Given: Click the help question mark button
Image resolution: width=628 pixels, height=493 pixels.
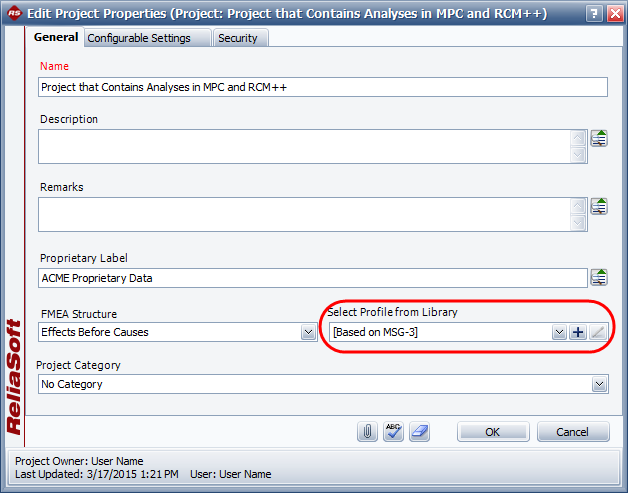Looking at the screenshot, I should click(x=594, y=12).
